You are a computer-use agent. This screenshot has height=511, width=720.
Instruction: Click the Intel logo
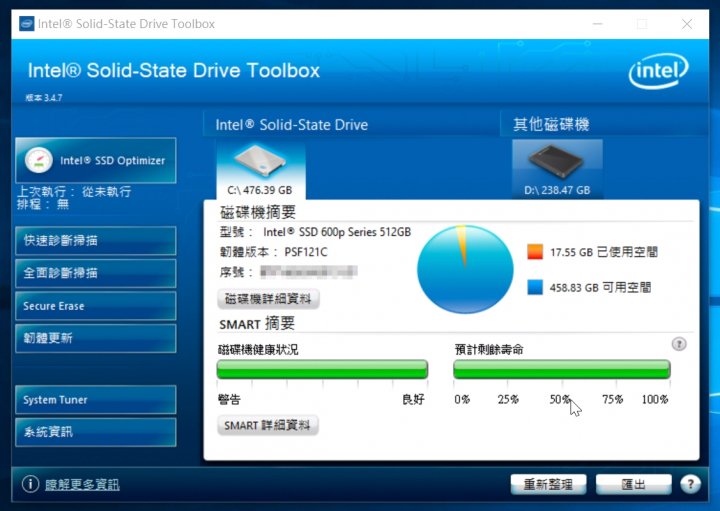coord(658,71)
